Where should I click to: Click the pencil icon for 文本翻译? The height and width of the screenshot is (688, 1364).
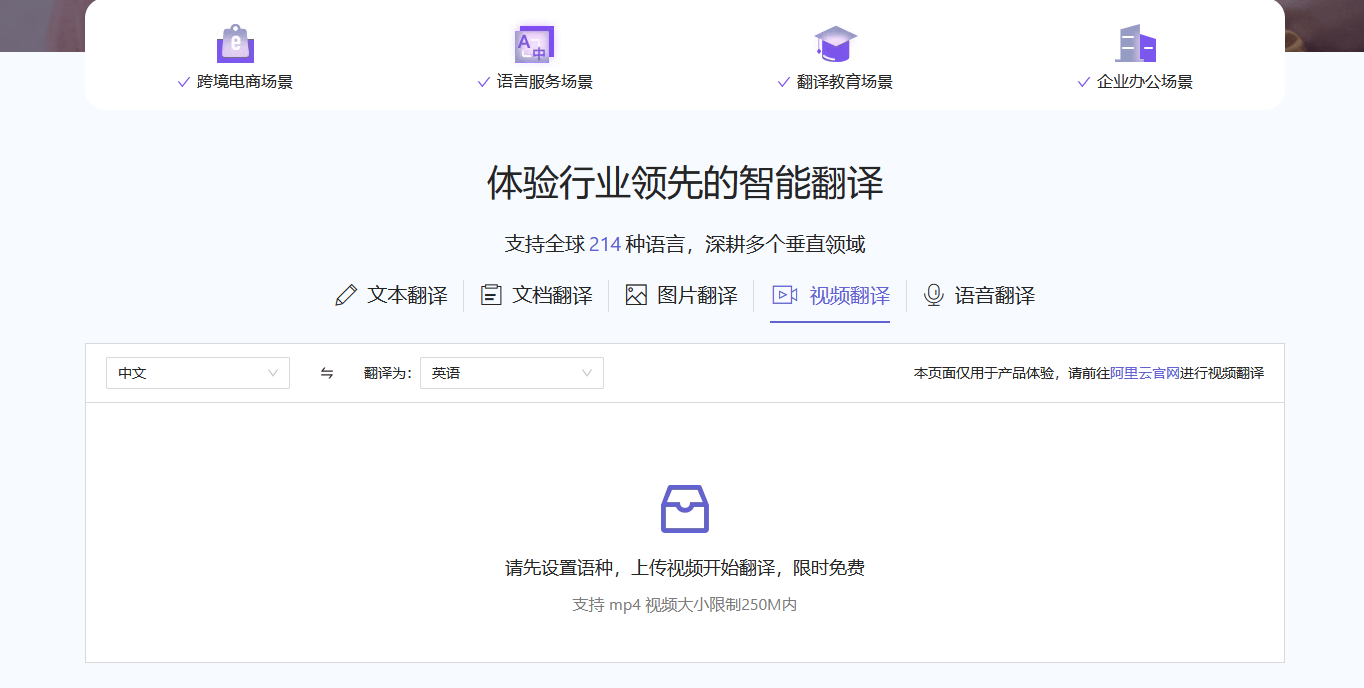[x=346, y=295]
